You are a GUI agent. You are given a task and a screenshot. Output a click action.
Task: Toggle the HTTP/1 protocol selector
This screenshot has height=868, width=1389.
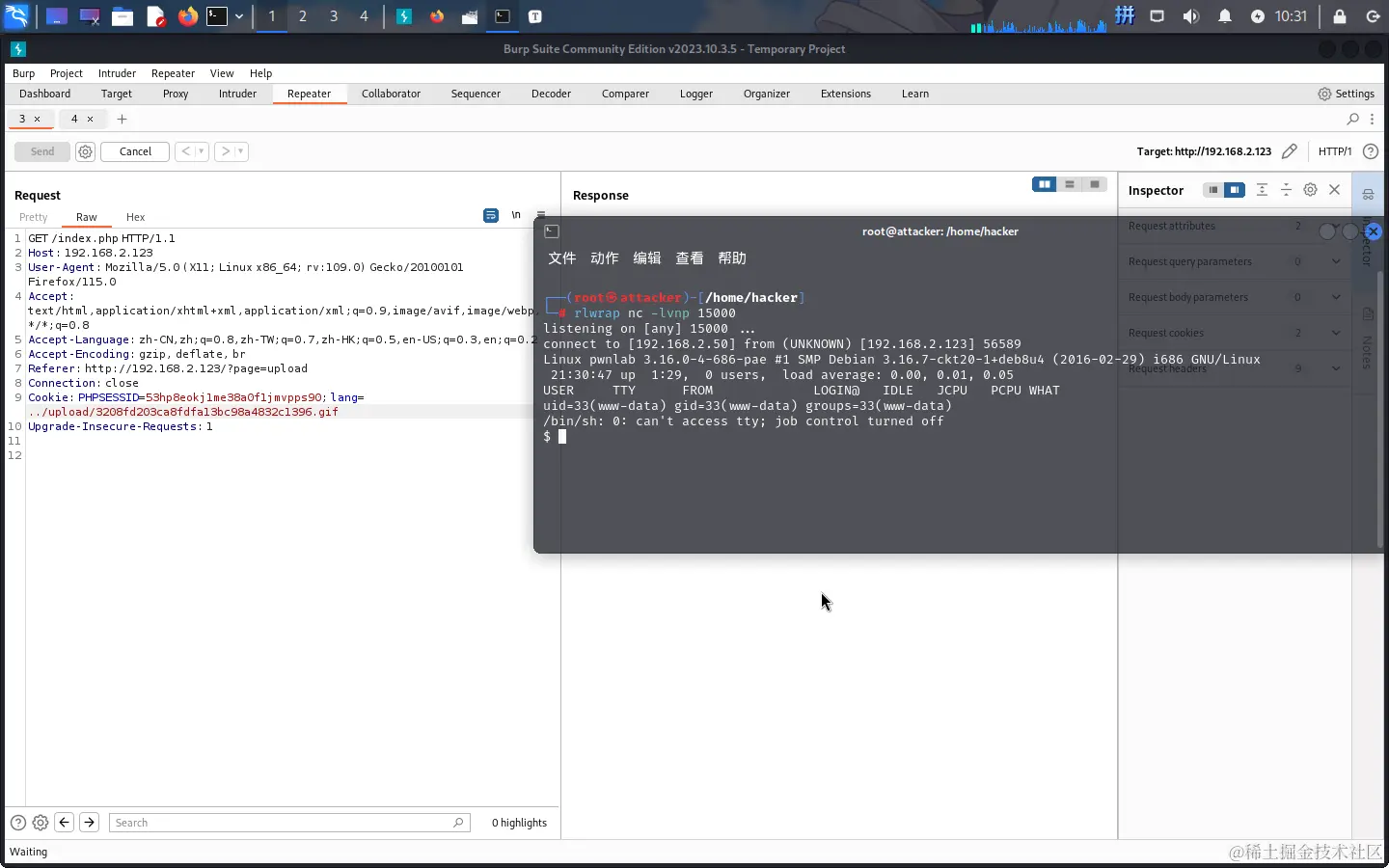pos(1335,151)
